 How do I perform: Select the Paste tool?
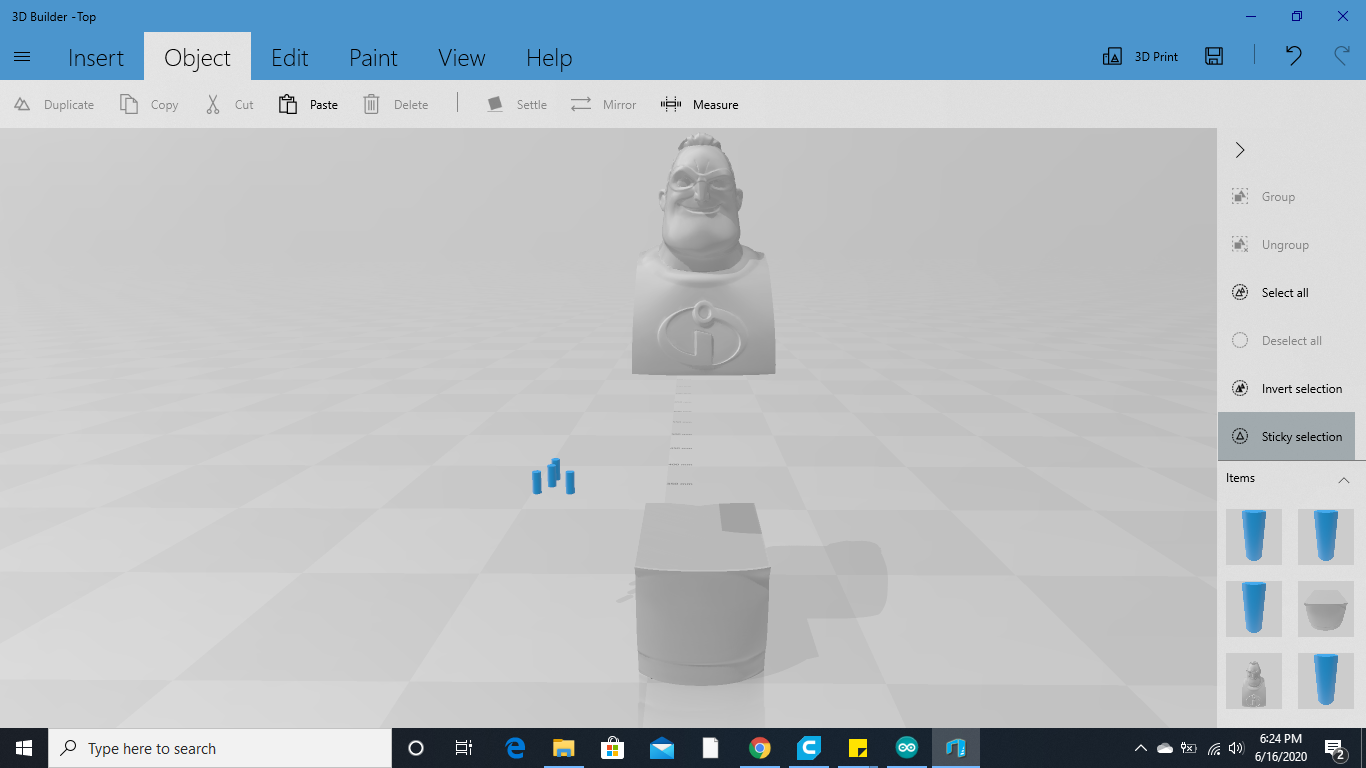[x=308, y=103]
